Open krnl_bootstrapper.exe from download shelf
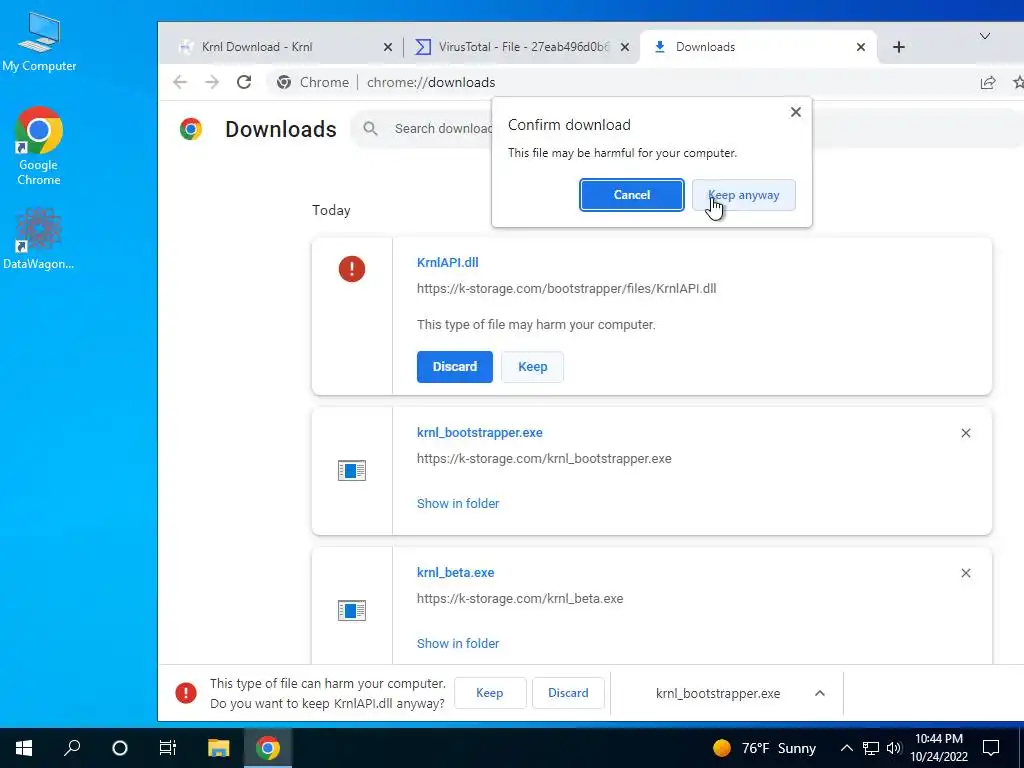The width and height of the screenshot is (1024, 768). point(718,694)
